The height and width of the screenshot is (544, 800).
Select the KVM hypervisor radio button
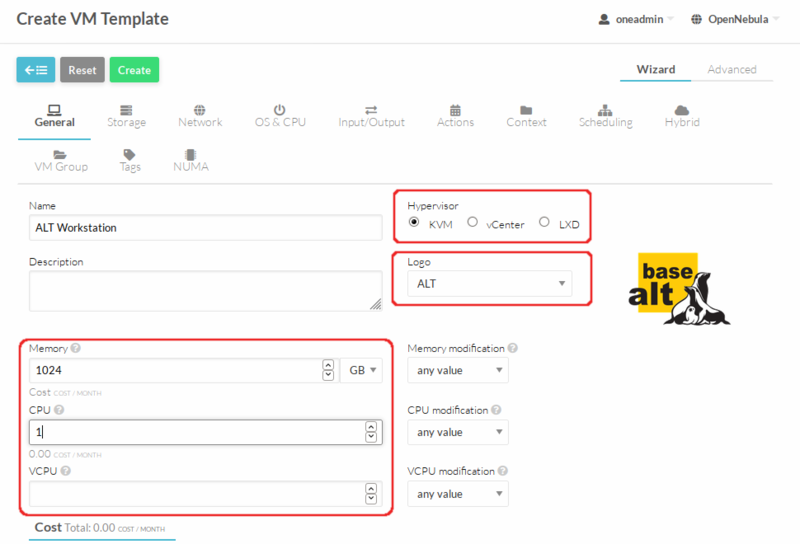[x=414, y=222]
